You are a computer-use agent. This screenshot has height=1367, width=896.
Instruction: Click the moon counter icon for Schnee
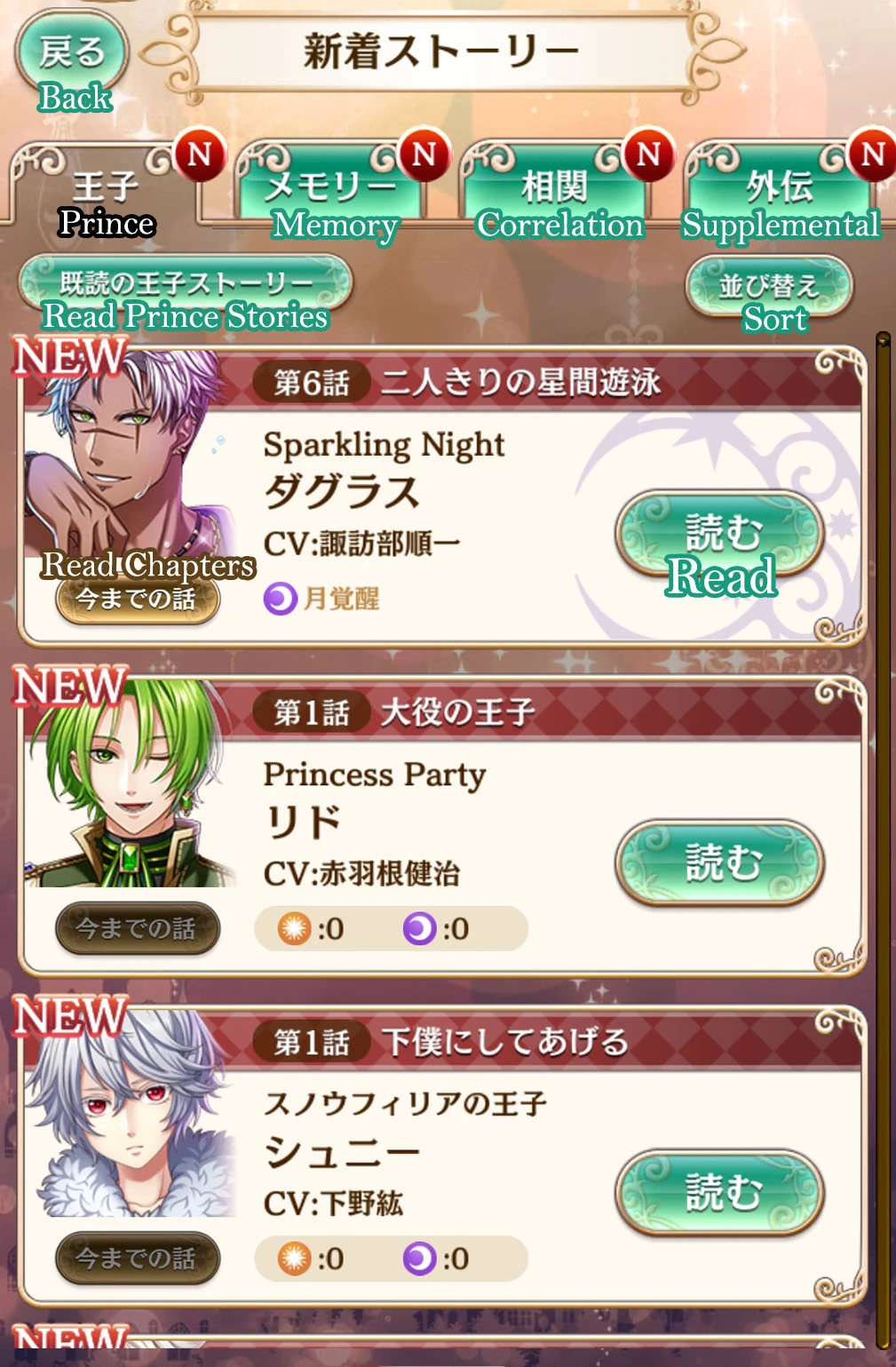(x=419, y=1258)
